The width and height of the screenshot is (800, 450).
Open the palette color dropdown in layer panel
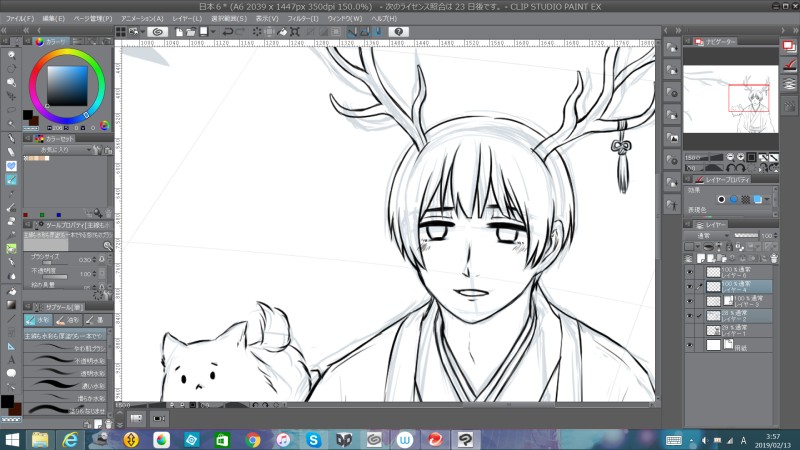point(697,247)
